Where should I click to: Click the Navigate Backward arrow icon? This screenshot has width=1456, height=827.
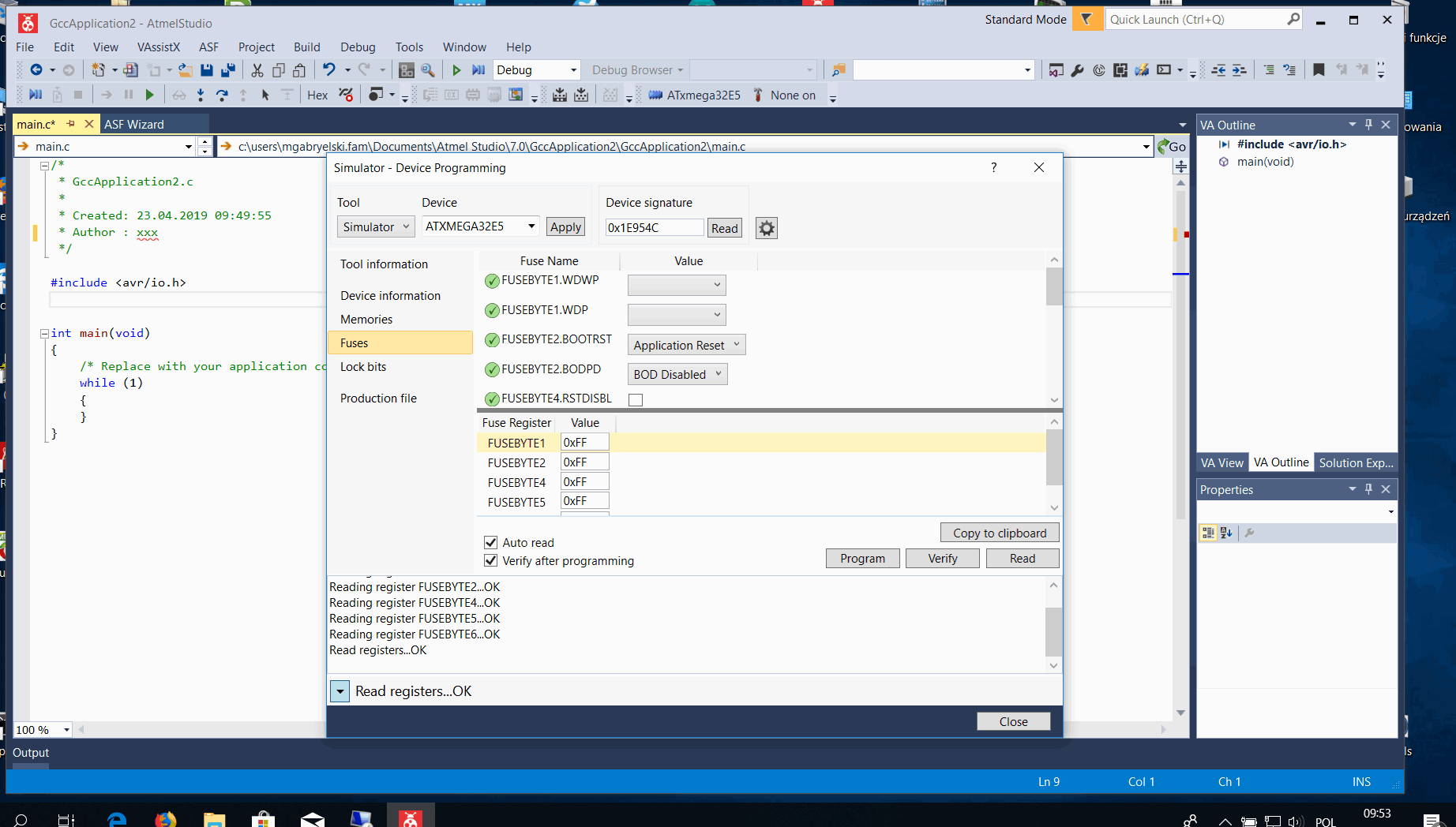(x=36, y=70)
